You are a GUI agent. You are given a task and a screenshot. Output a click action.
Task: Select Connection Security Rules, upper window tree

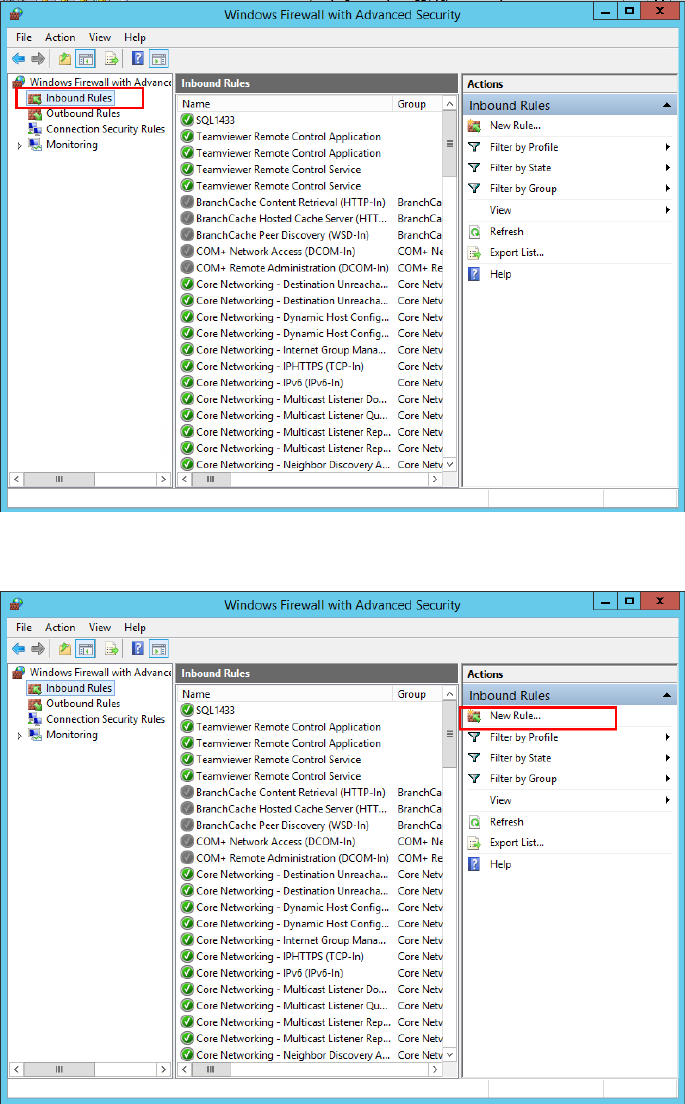(106, 129)
